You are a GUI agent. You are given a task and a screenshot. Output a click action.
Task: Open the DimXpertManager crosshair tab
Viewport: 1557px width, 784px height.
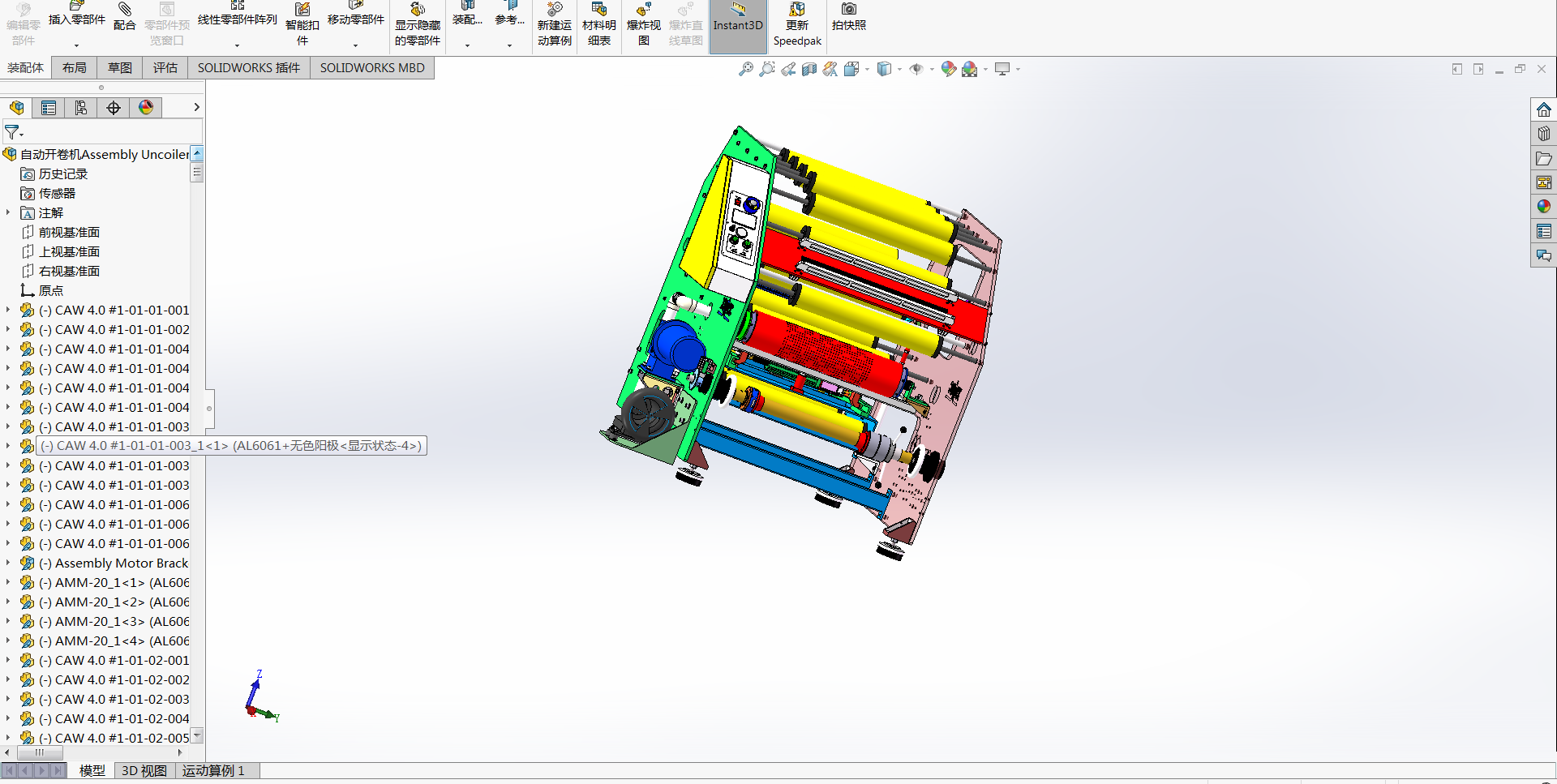[114, 108]
